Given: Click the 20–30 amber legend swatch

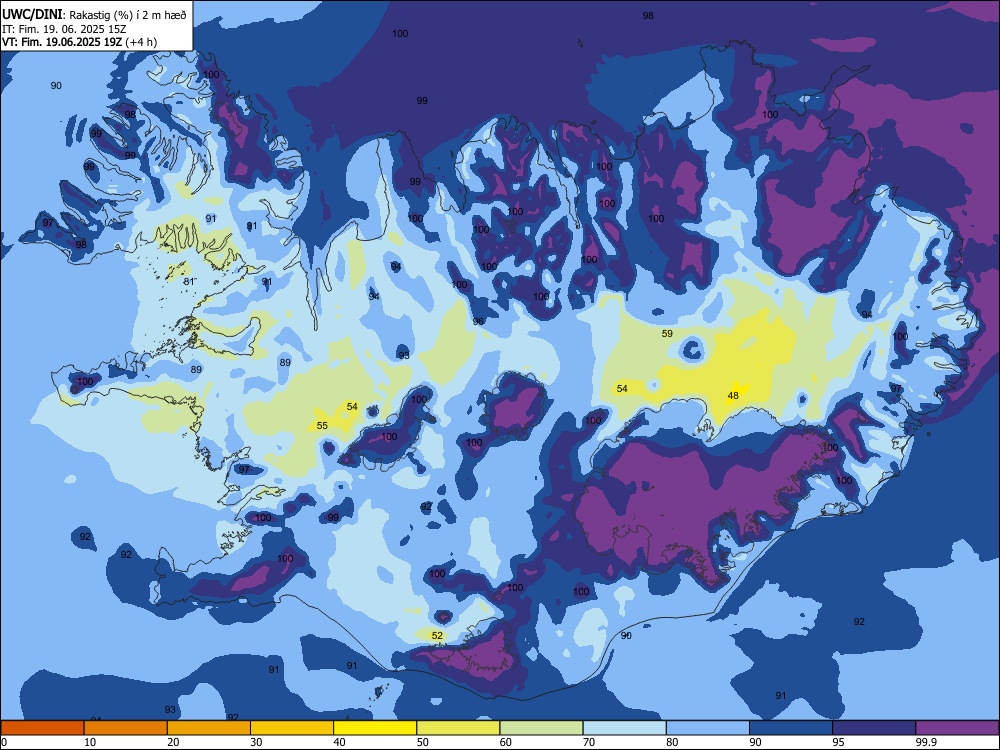Looking at the screenshot, I should tap(209, 728).
